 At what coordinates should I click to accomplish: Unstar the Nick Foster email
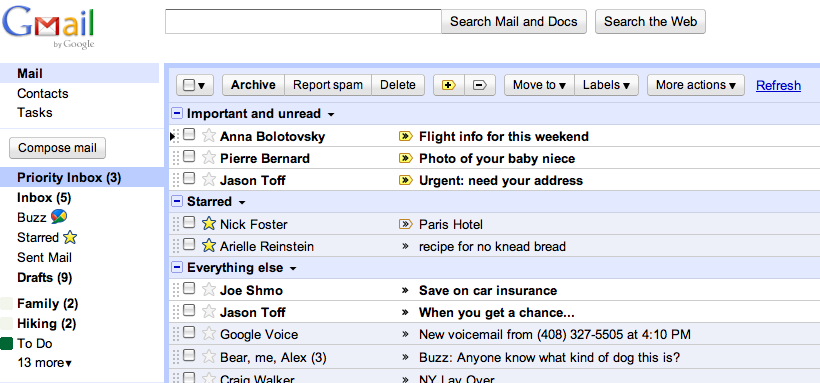coord(209,224)
